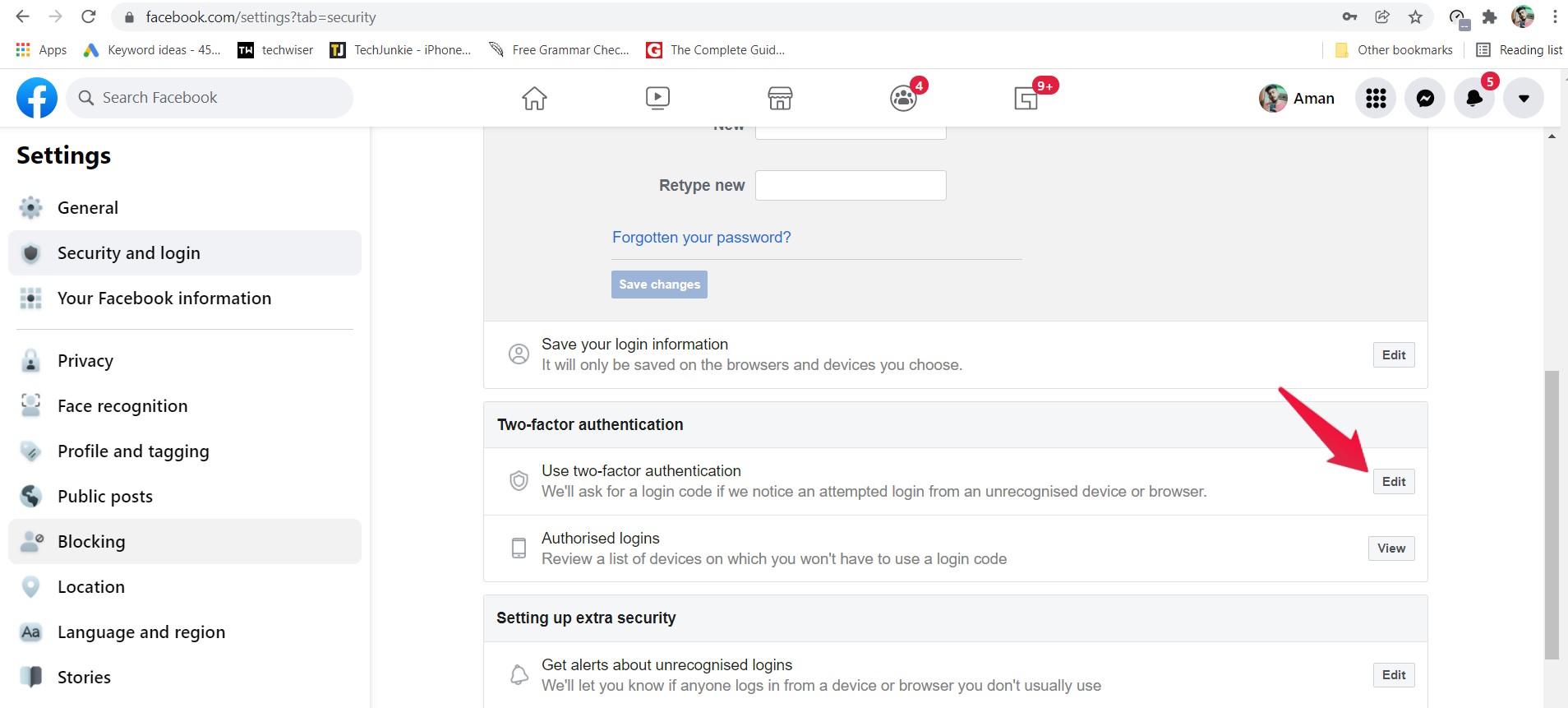Screen dimensions: 1568x708
Task: Click the address bar URL
Action: pyautogui.click(x=261, y=17)
